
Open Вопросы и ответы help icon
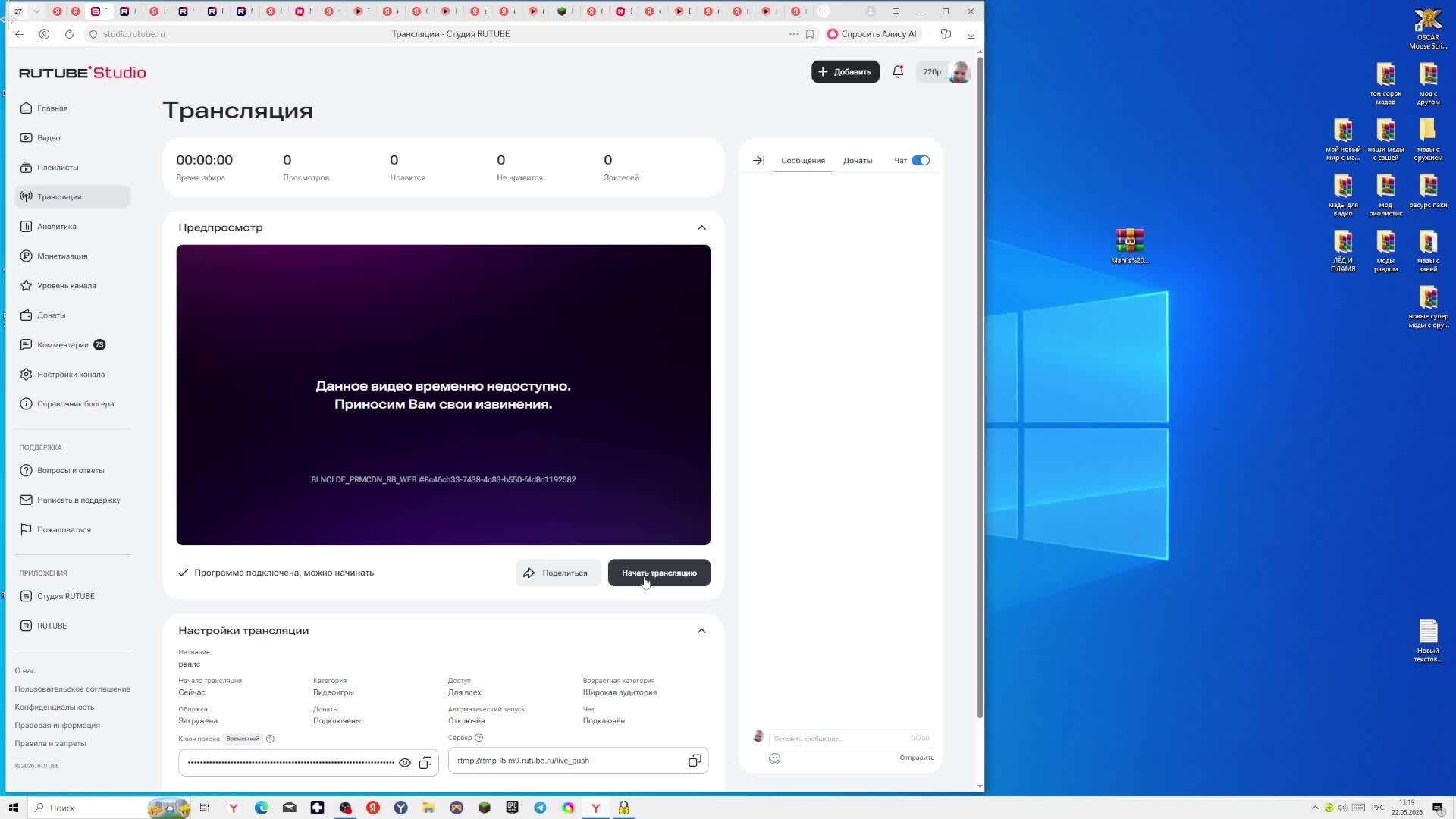click(26, 471)
